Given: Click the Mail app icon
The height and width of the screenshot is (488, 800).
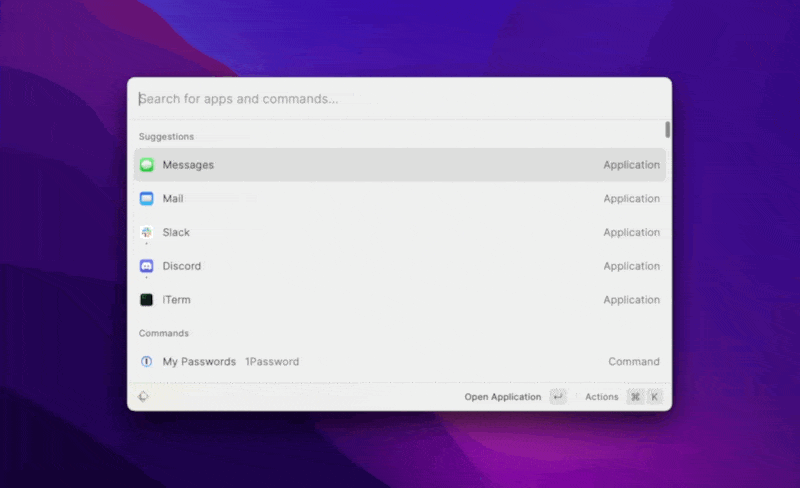Looking at the screenshot, I should click(x=146, y=199).
